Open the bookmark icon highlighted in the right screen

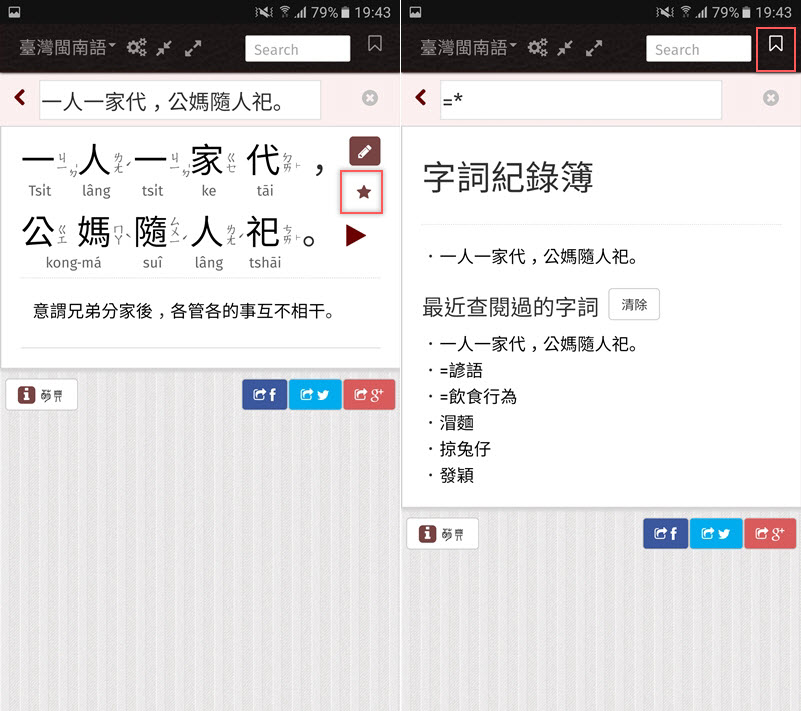775,45
